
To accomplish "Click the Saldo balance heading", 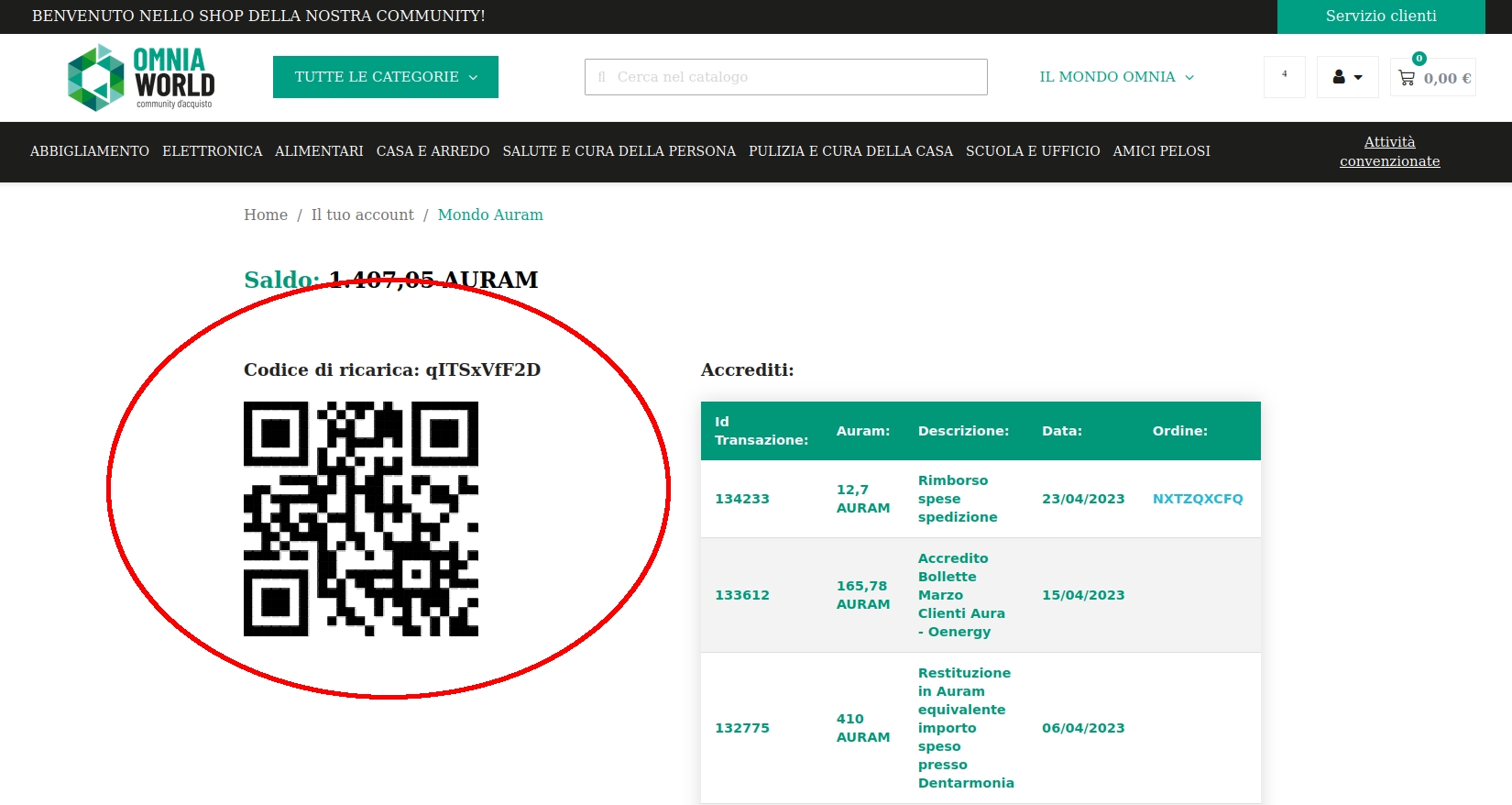I will pos(391,280).
